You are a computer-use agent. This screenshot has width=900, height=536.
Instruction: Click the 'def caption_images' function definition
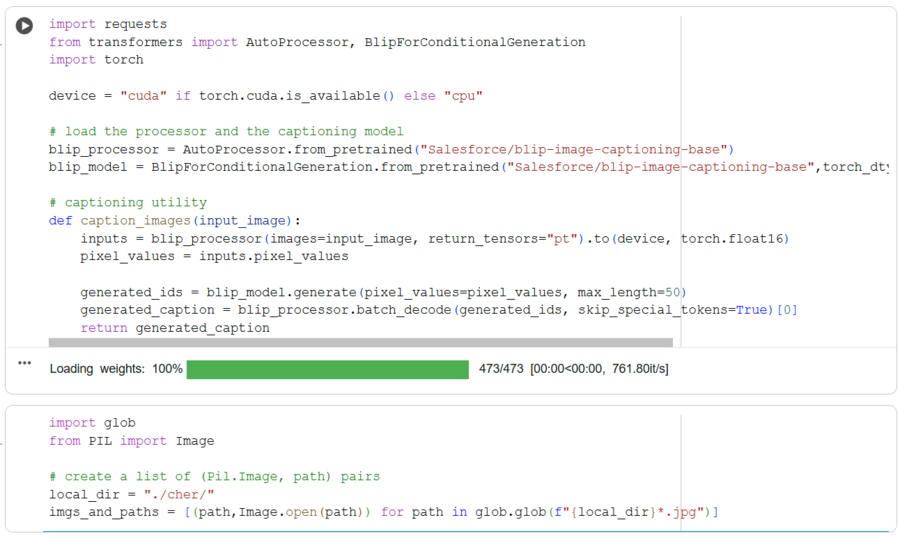pyautogui.click(x=174, y=221)
